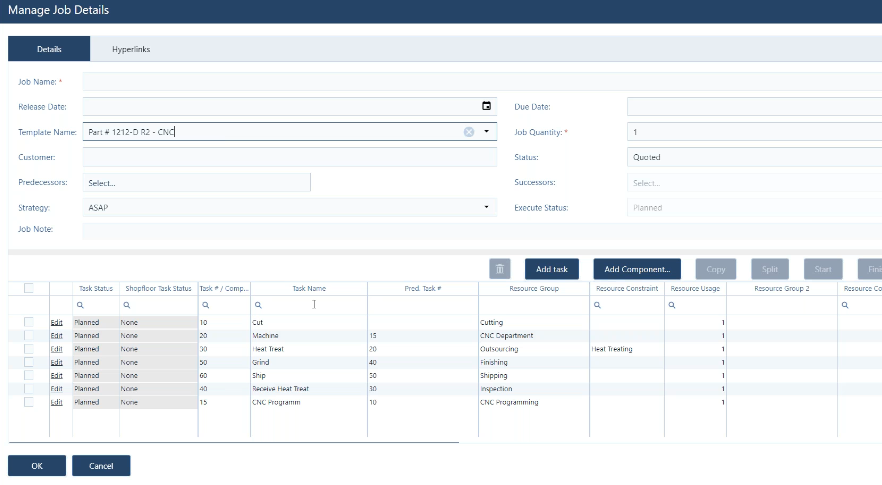Viewport: 882px width, 485px height.
Task: Click the Customer input field
Action: point(290,157)
